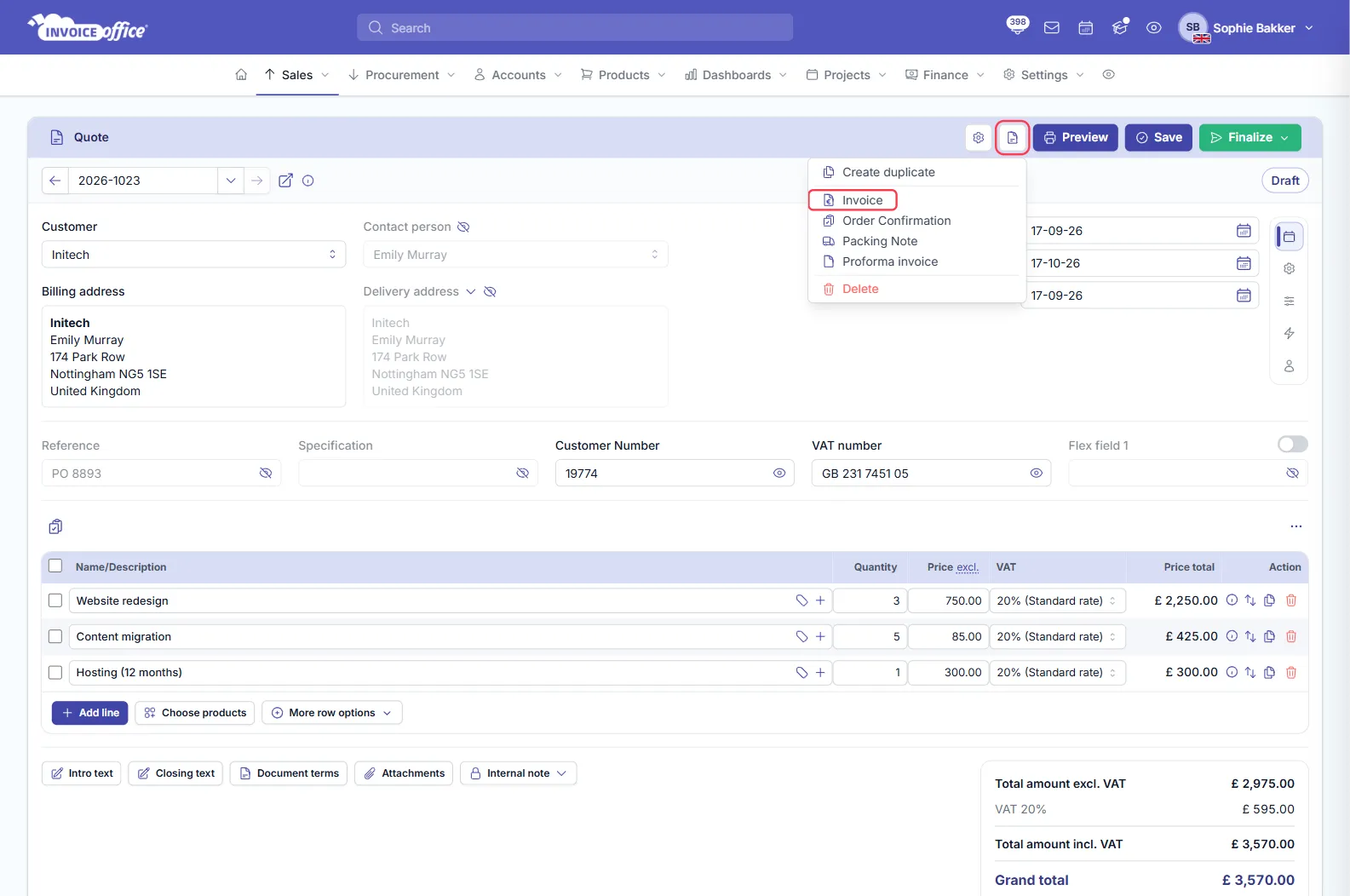
Task: Open the Sophie Bakker user menu
Action: [1247, 28]
